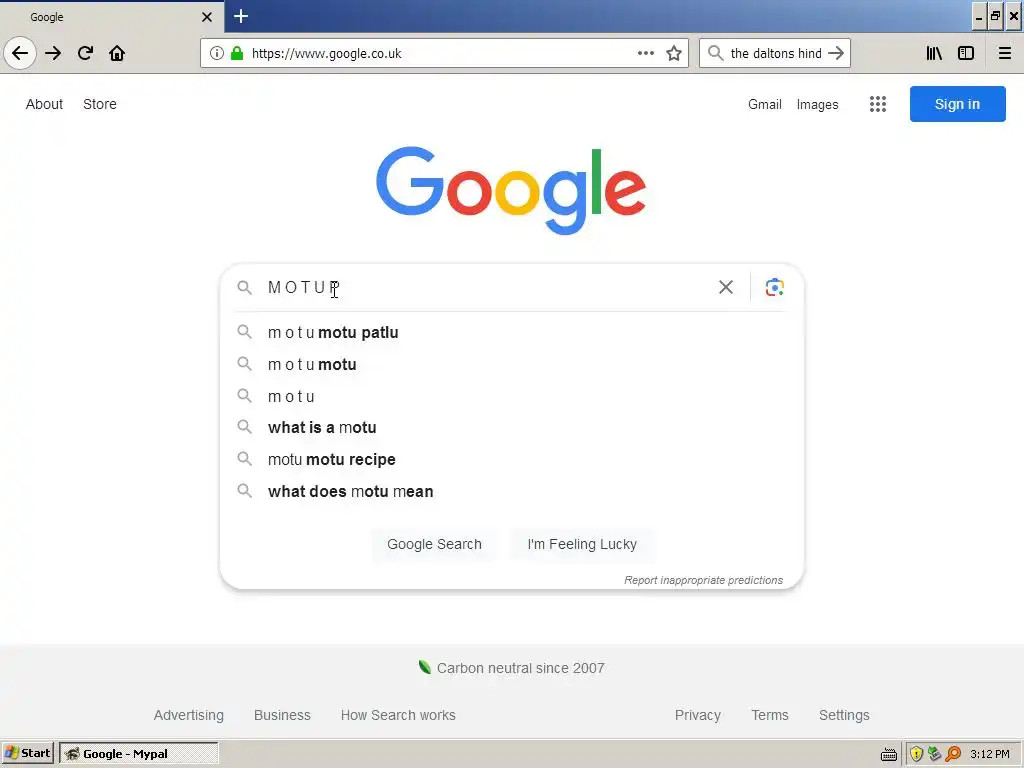Go back using the browser back arrow

(20, 53)
